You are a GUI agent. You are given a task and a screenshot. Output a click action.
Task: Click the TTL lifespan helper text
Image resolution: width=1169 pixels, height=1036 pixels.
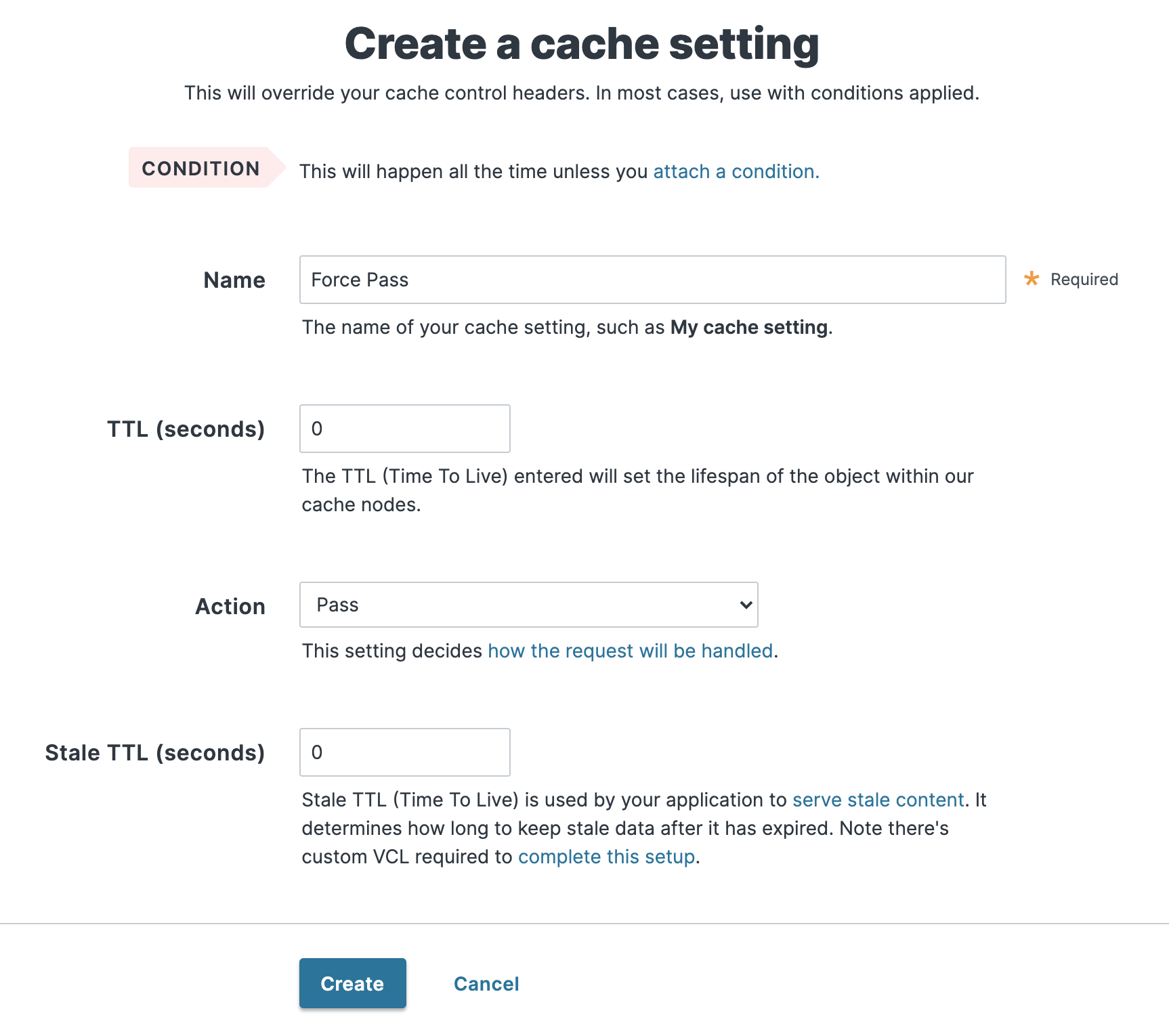(637, 490)
